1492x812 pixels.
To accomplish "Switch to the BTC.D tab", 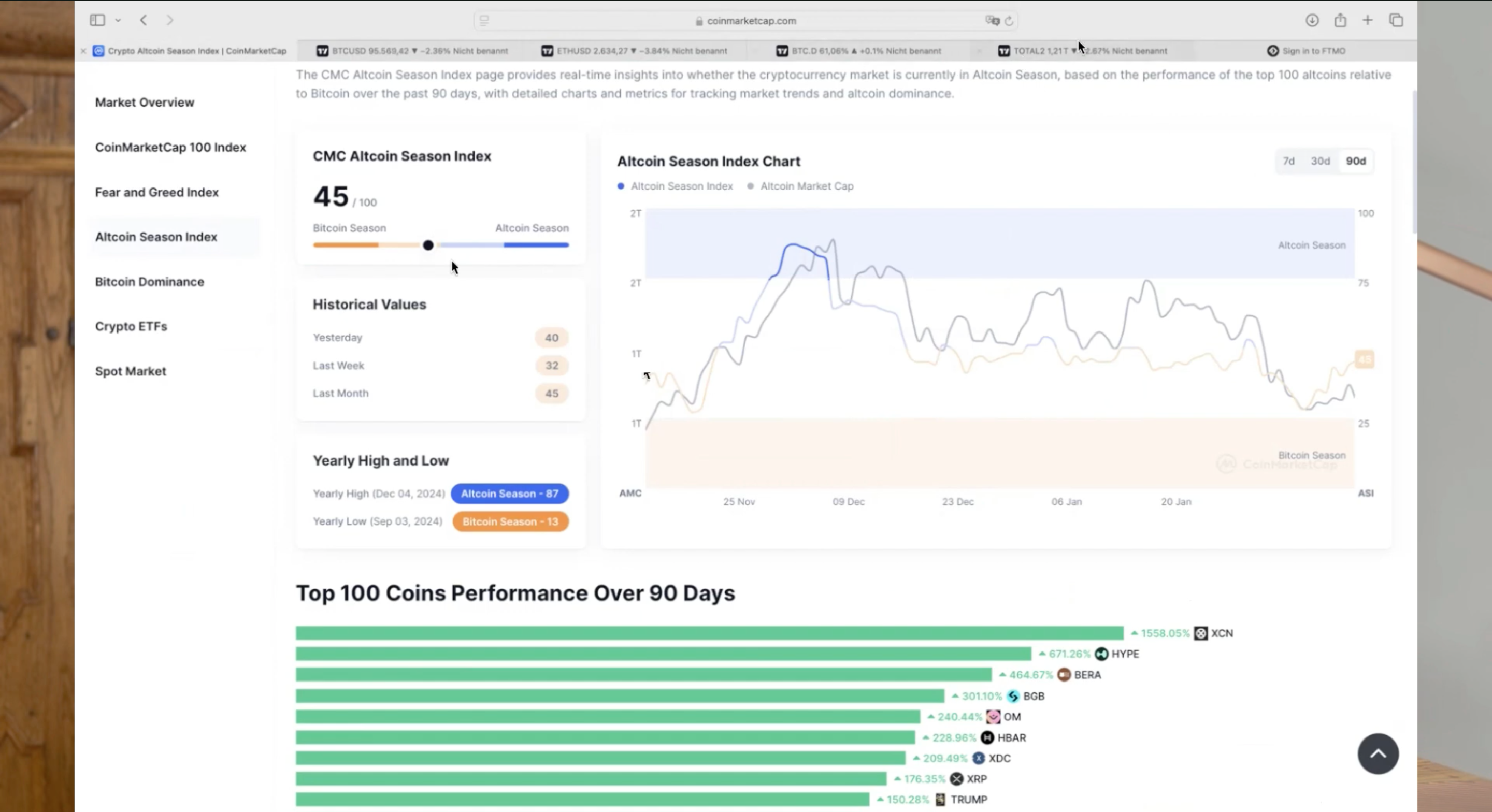I will 858,51.
